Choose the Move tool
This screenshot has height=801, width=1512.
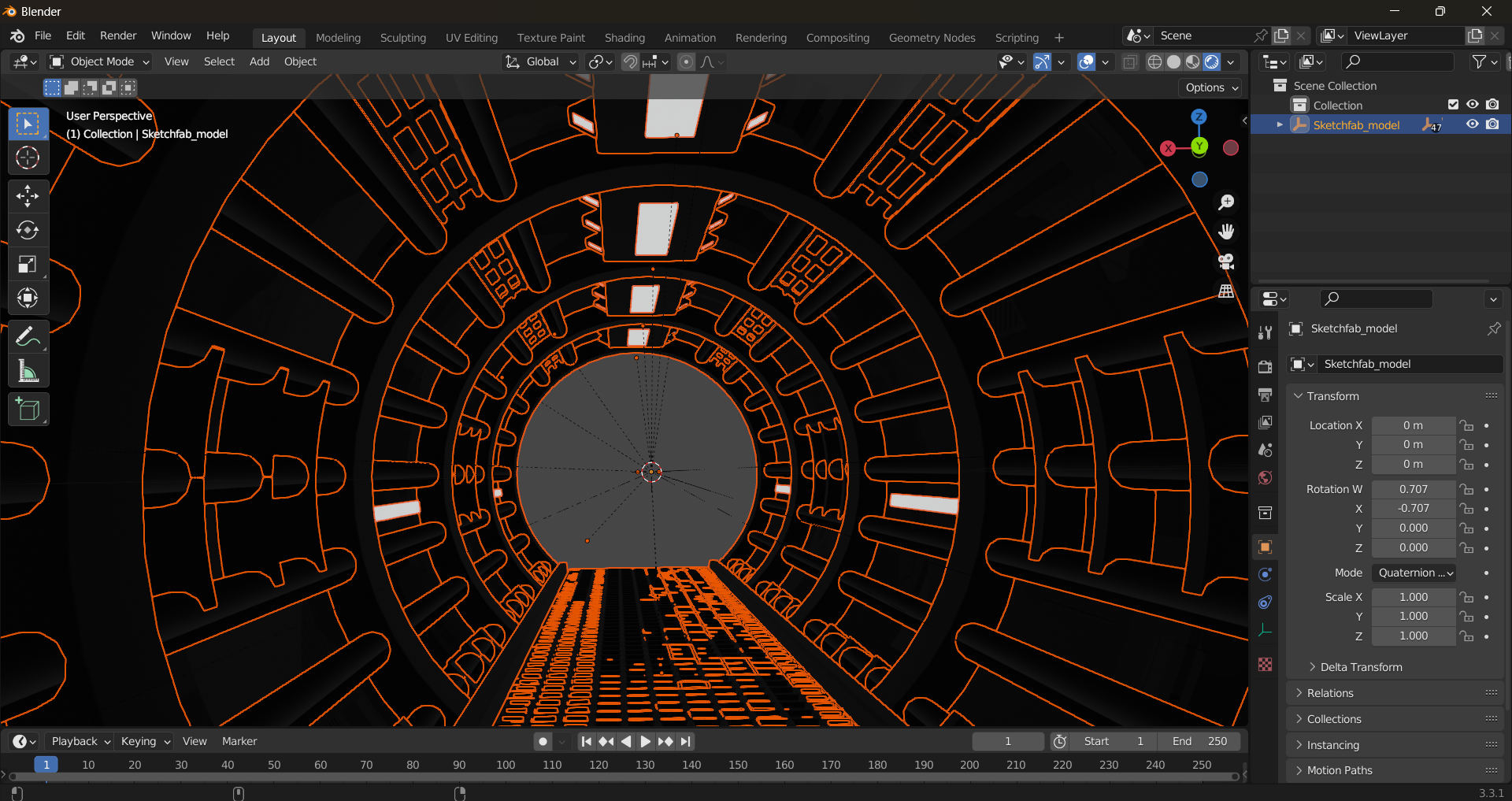[28, 196]
